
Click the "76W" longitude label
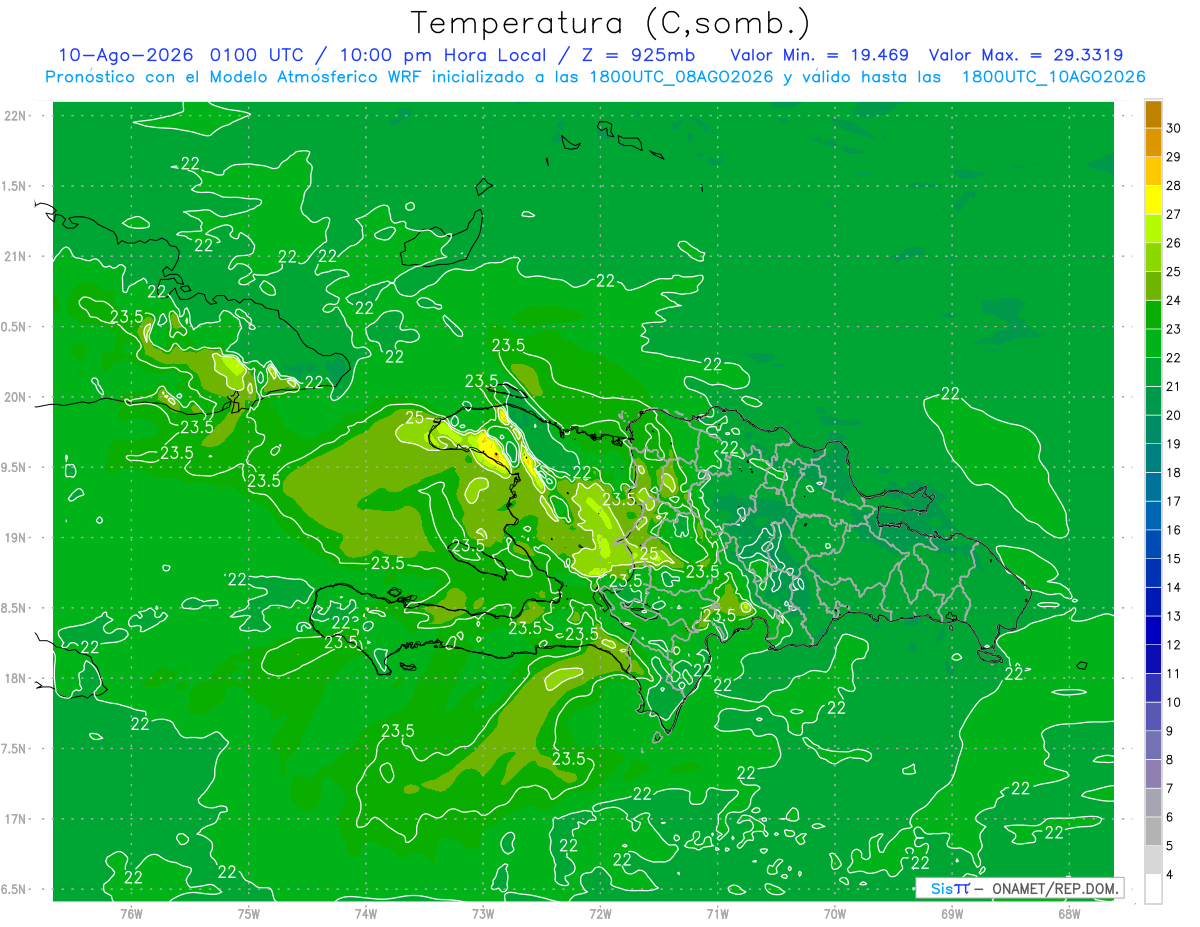coord(131,913)
